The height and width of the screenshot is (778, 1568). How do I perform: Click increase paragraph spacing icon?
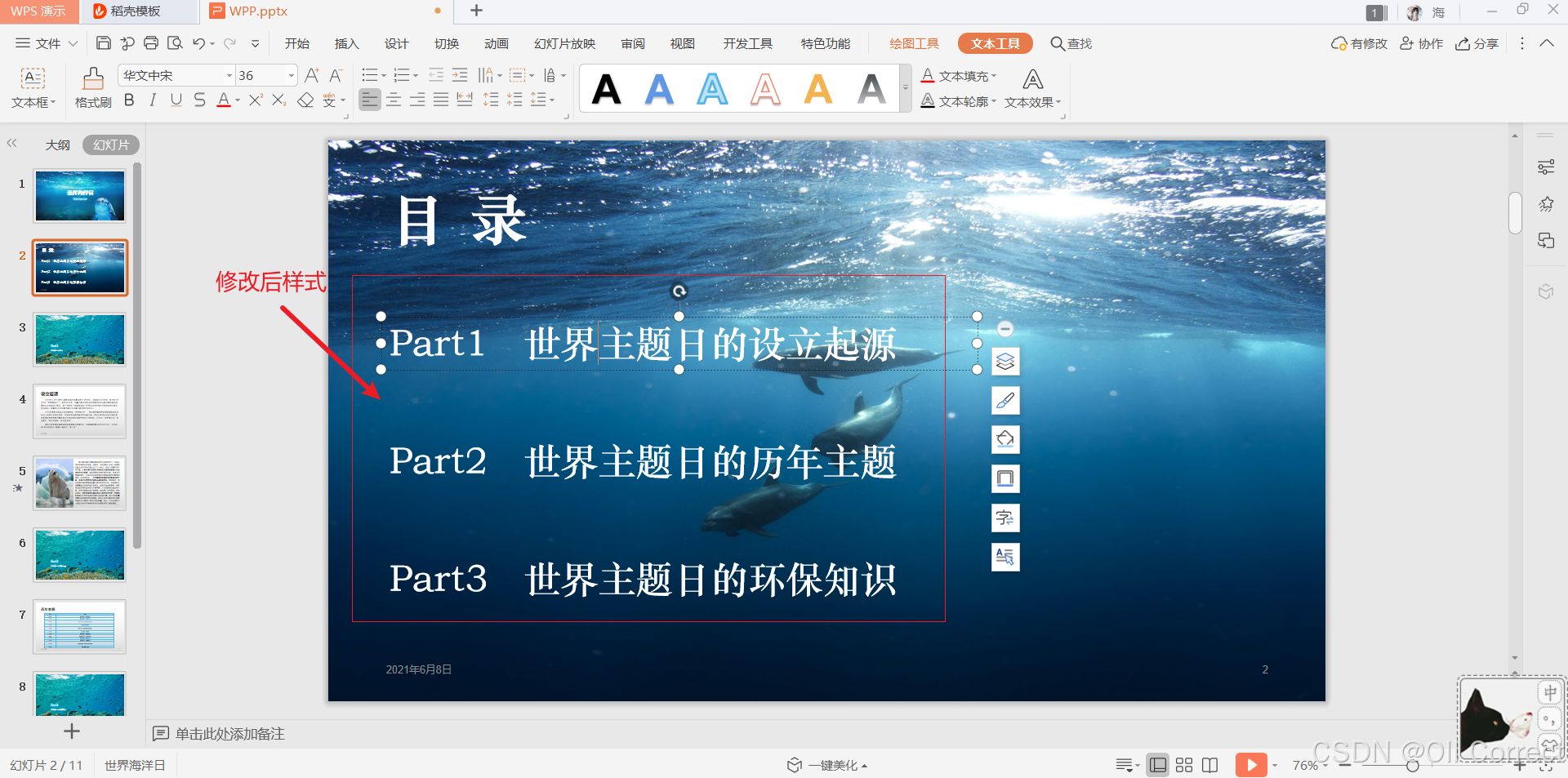[x=491, y=100]
